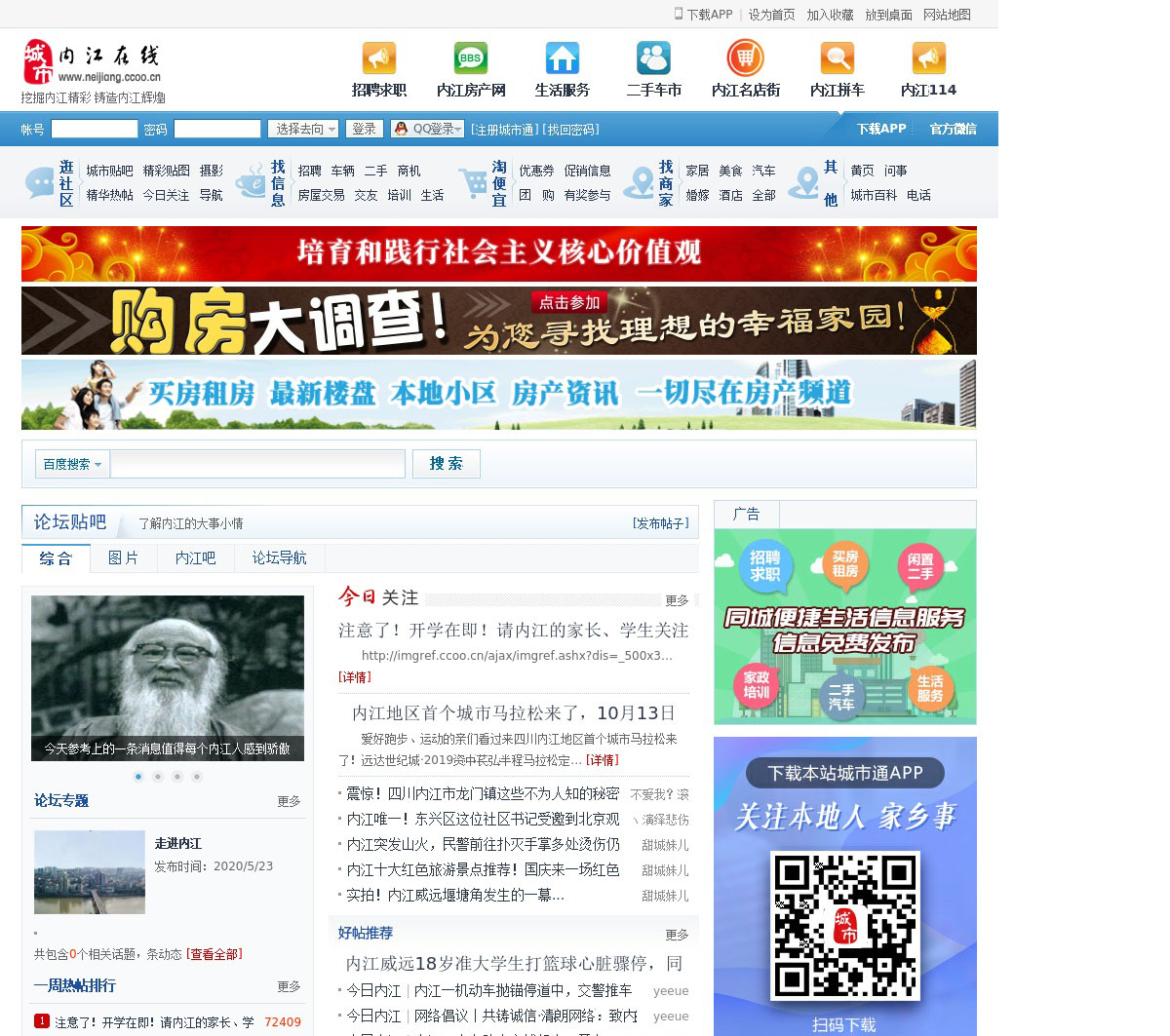Click the 搜索 search button
Screen dimensions: 1170x1036
pos(447,464)
